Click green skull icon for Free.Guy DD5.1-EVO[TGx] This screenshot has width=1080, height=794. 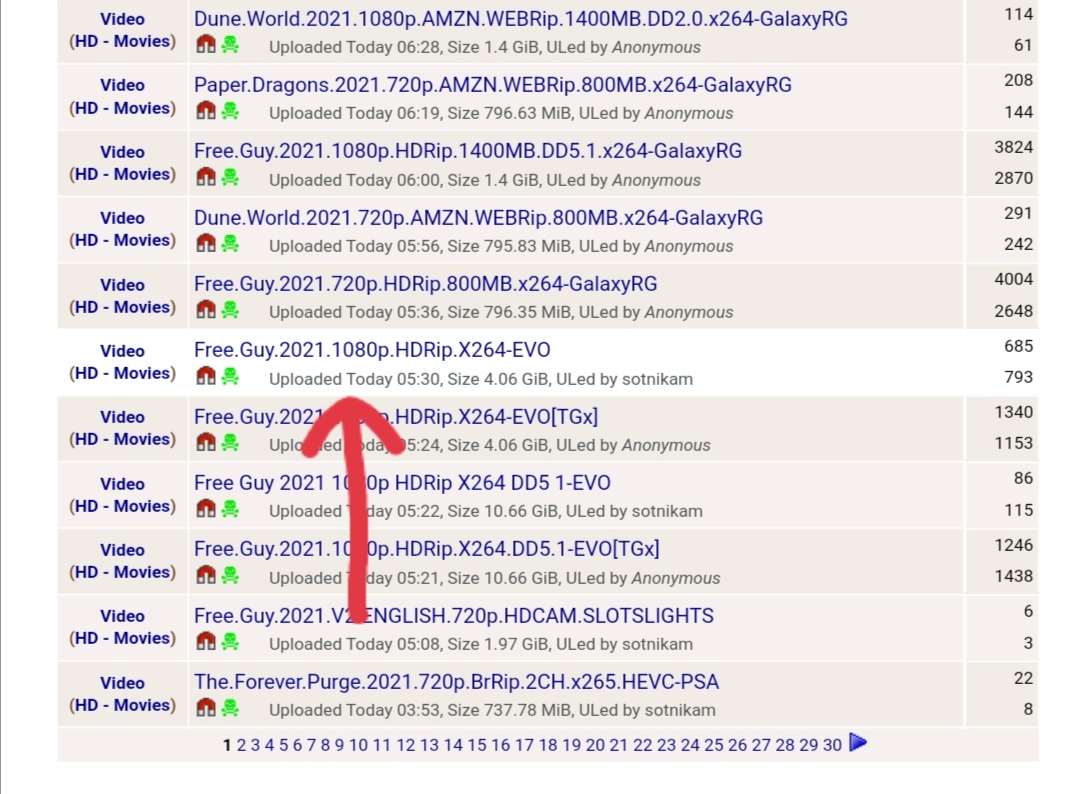pos(230,575)
